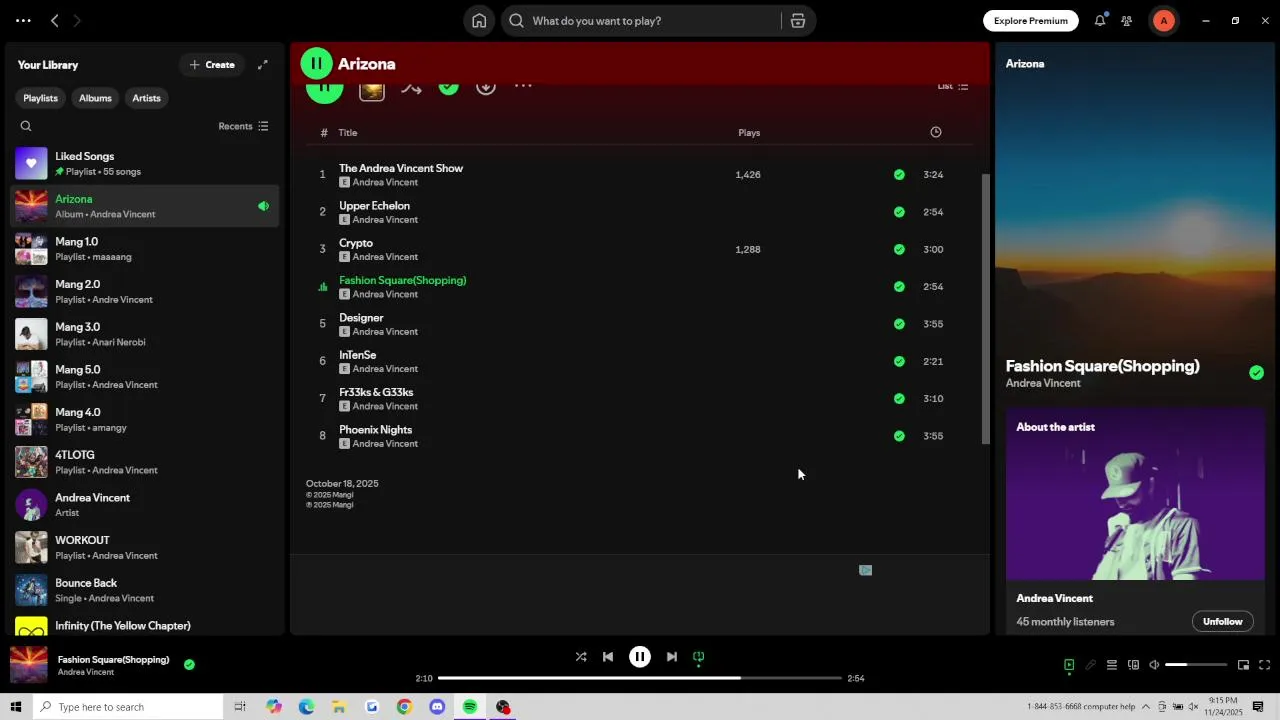The width and height of the screenshot is (1280, 720).
Task: Toggle saved check in the bottom player bar
Action: [x=189, y=664]
